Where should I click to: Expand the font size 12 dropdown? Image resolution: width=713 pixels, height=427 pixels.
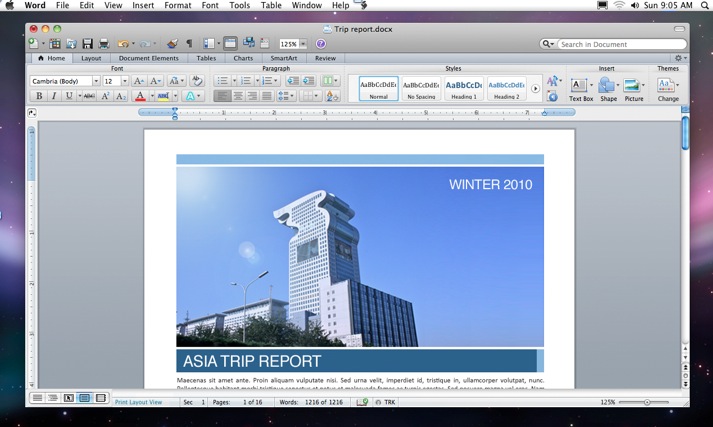(x=125, y=81)
